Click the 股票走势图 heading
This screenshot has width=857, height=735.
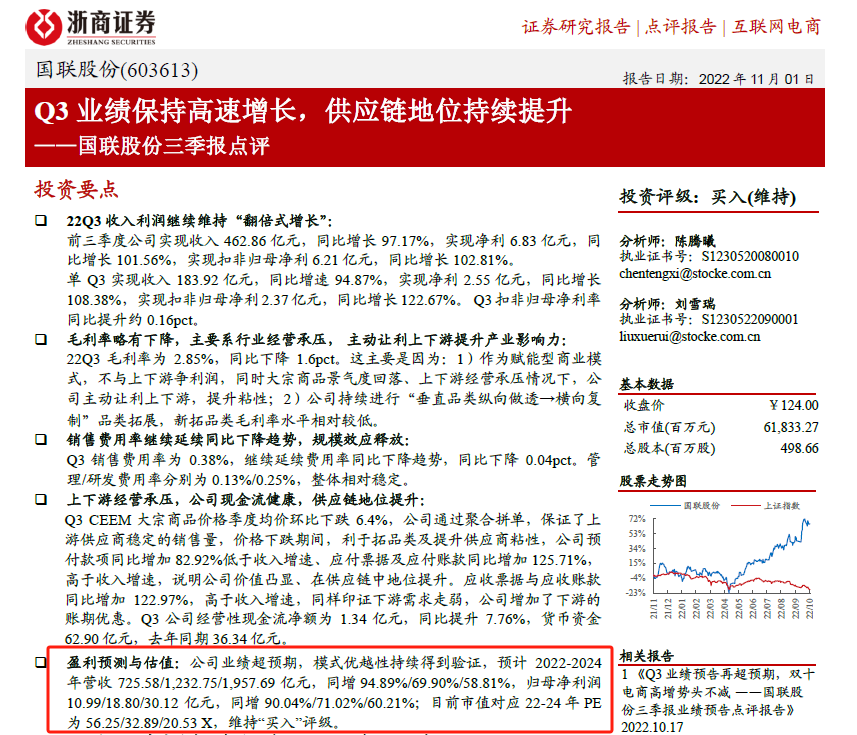pos(653,481)
